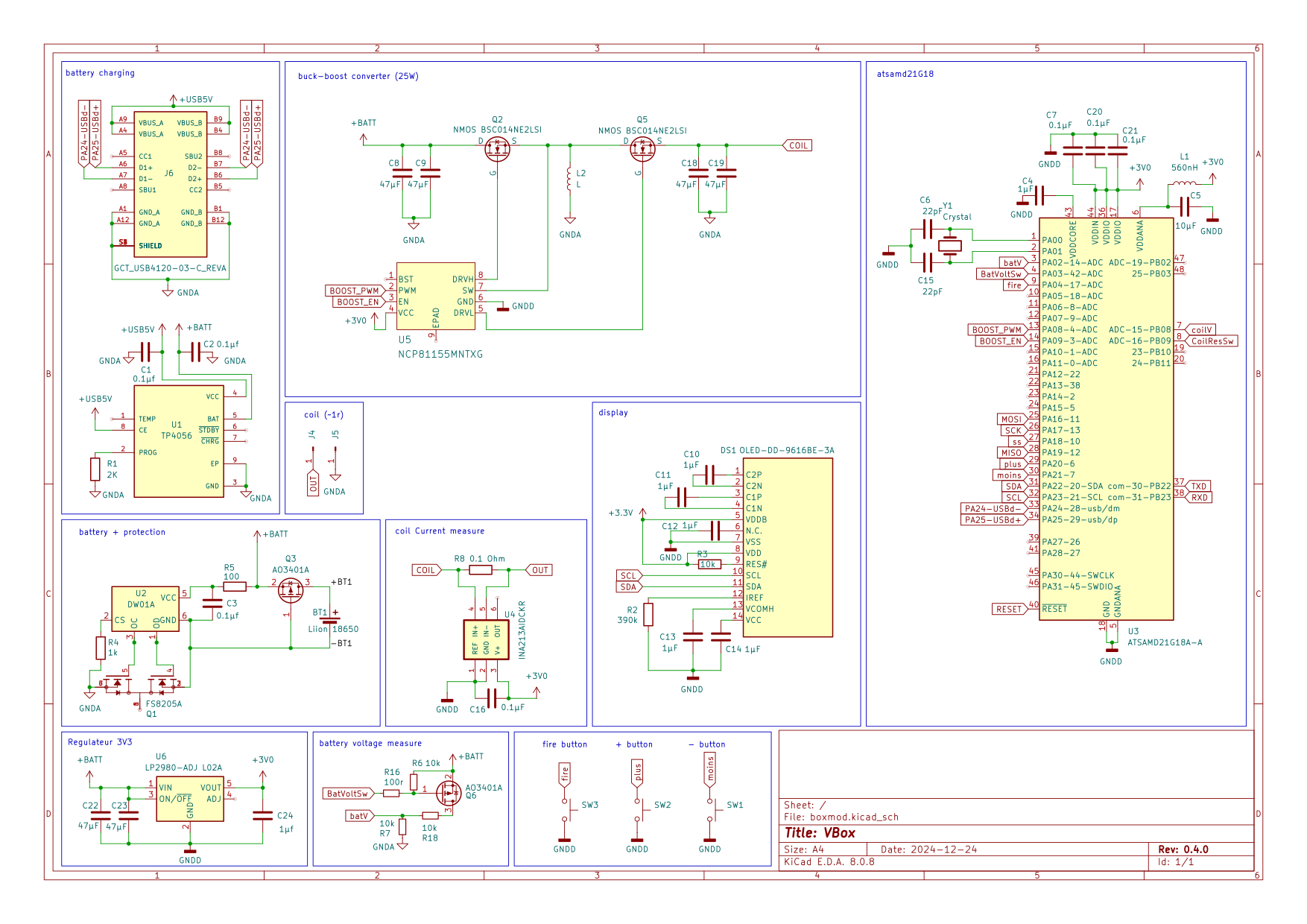Select the R3 10k resistor symbol
The image size is (1307, 924).
709,564
